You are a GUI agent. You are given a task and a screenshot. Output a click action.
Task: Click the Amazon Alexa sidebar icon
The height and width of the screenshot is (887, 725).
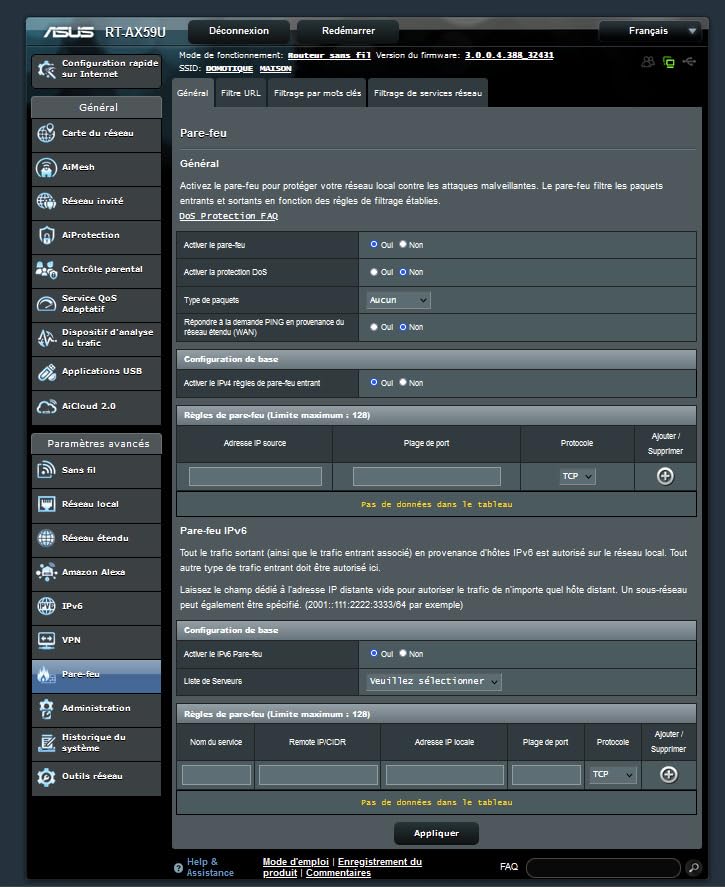click(x=46, y=573)
